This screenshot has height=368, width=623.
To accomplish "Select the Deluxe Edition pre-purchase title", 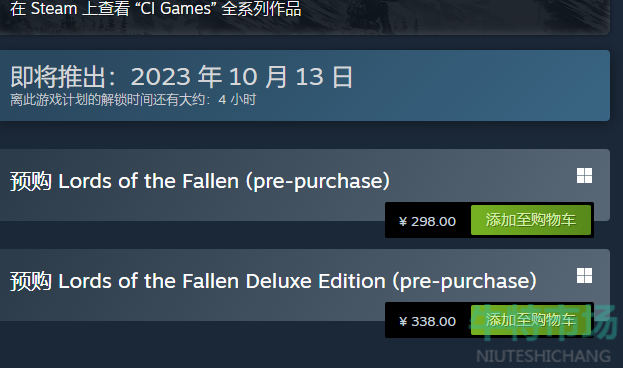I will [273, 281].
